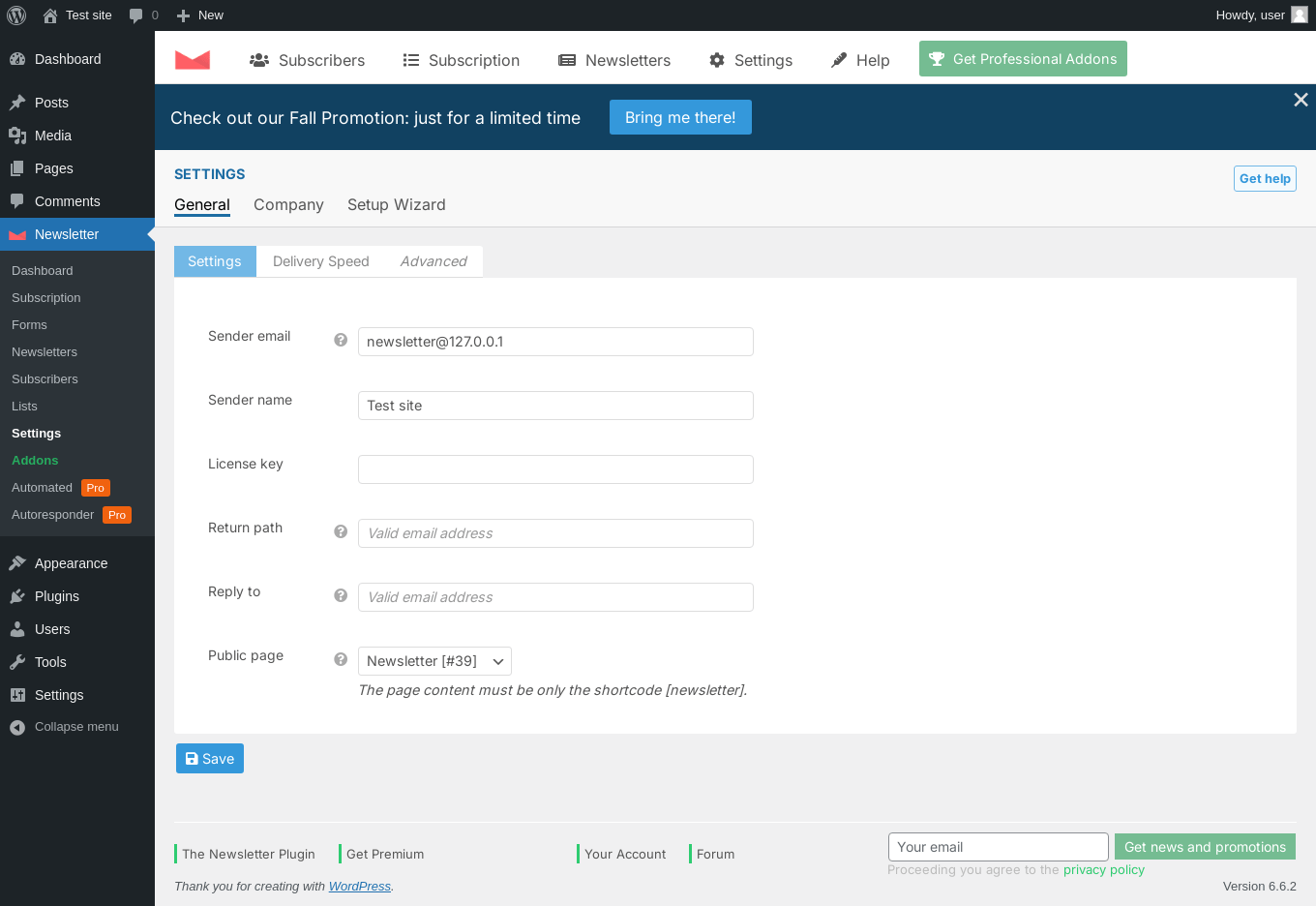The height and width of the screenshot is (906, 1316).
Task: Save the settings
Action: [210, 759]
